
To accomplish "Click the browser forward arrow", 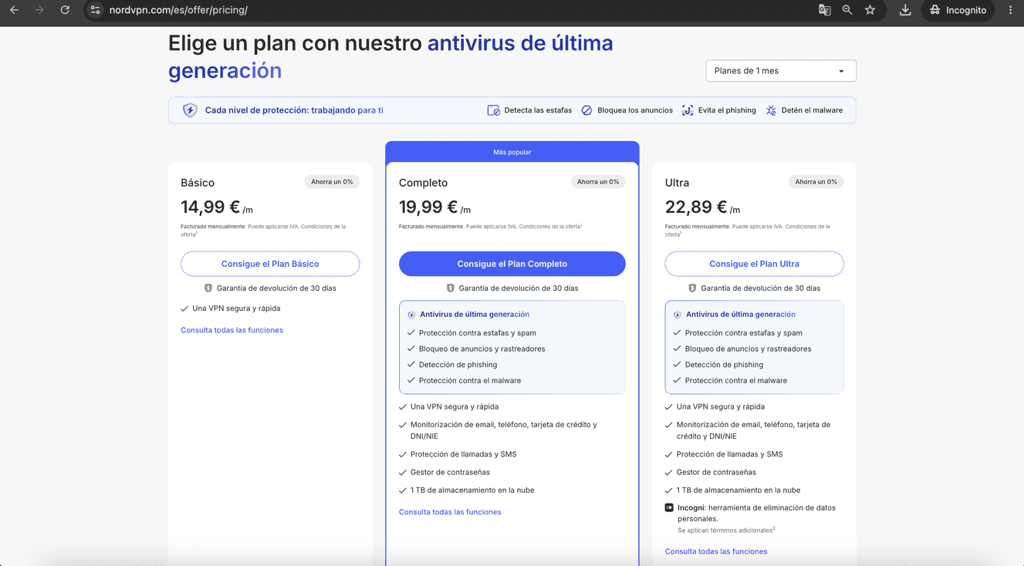I will click(x=39, y=10).
